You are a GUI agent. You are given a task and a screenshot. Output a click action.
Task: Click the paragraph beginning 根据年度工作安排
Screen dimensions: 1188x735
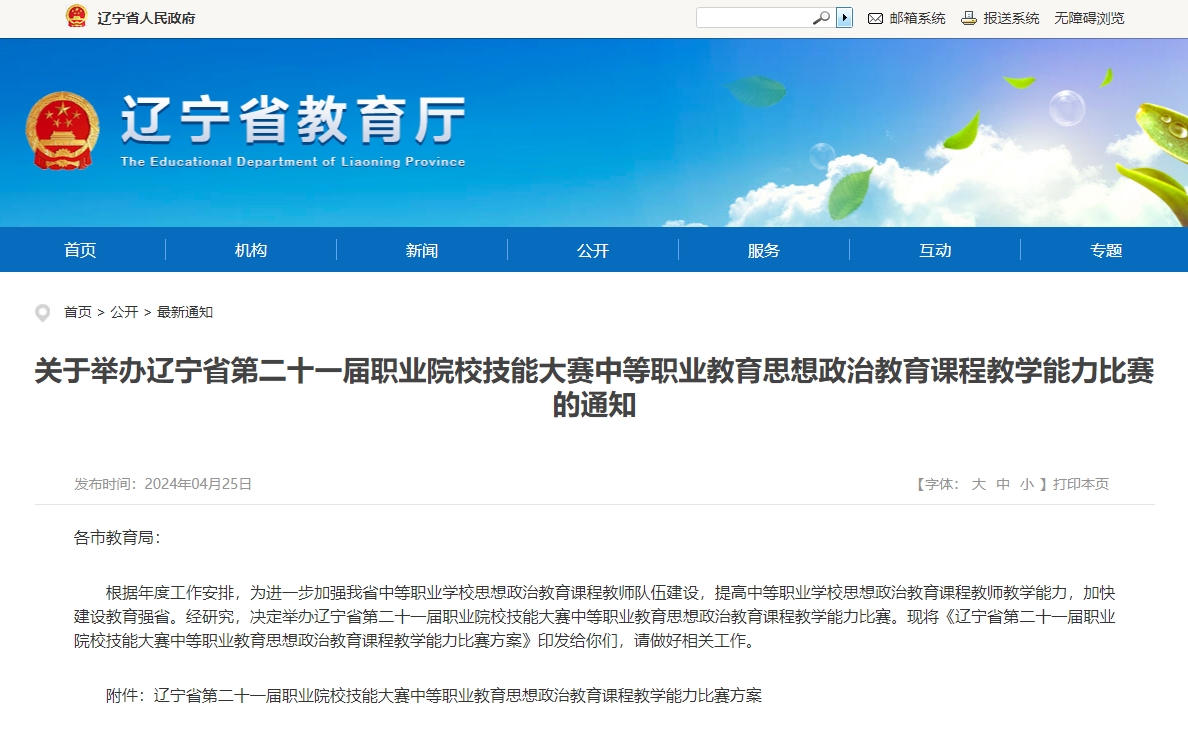594,616
